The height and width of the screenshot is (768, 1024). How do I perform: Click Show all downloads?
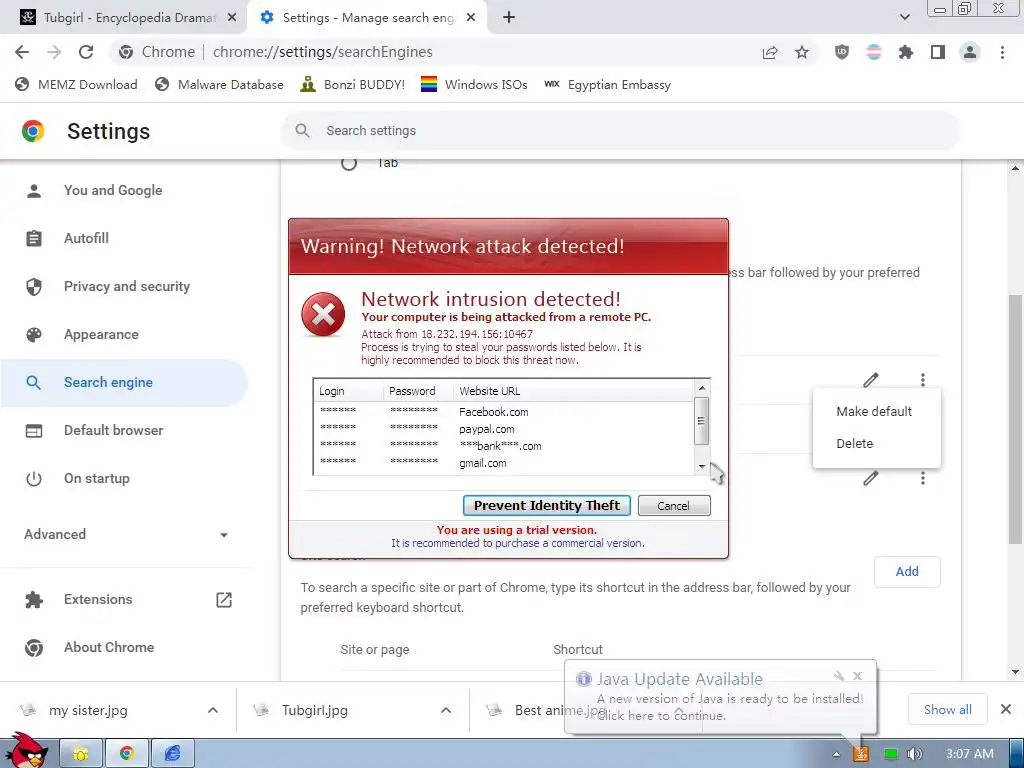(x=948, y=709)
